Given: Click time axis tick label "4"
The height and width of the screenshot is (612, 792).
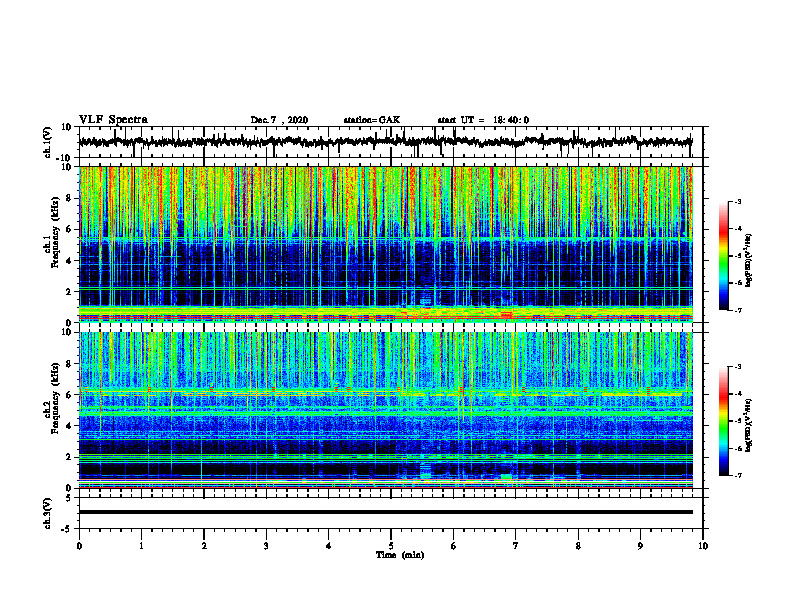Looking at the screenshot, I should (329, 546).
